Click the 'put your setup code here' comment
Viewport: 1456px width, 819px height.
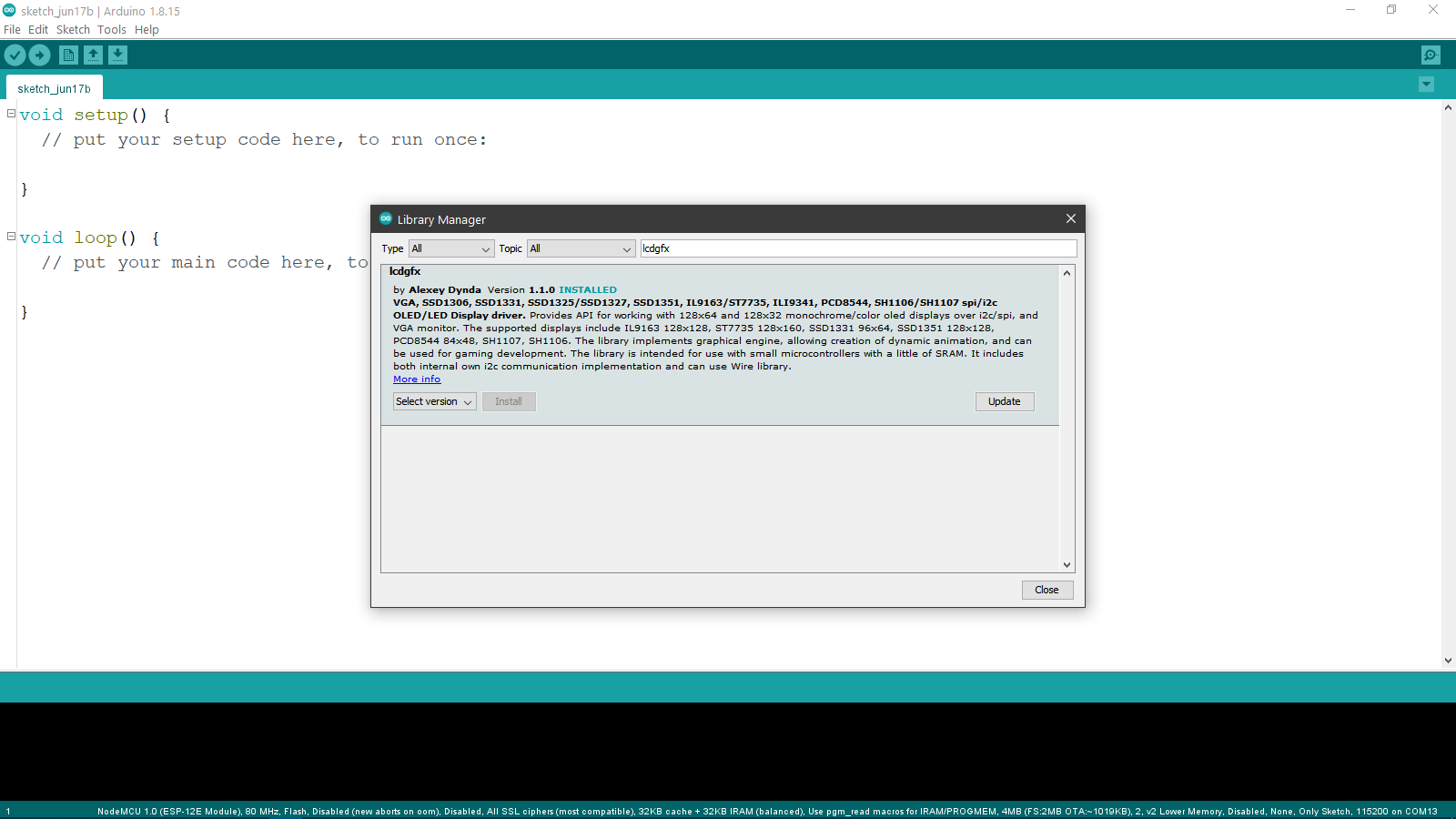point(264,139)
